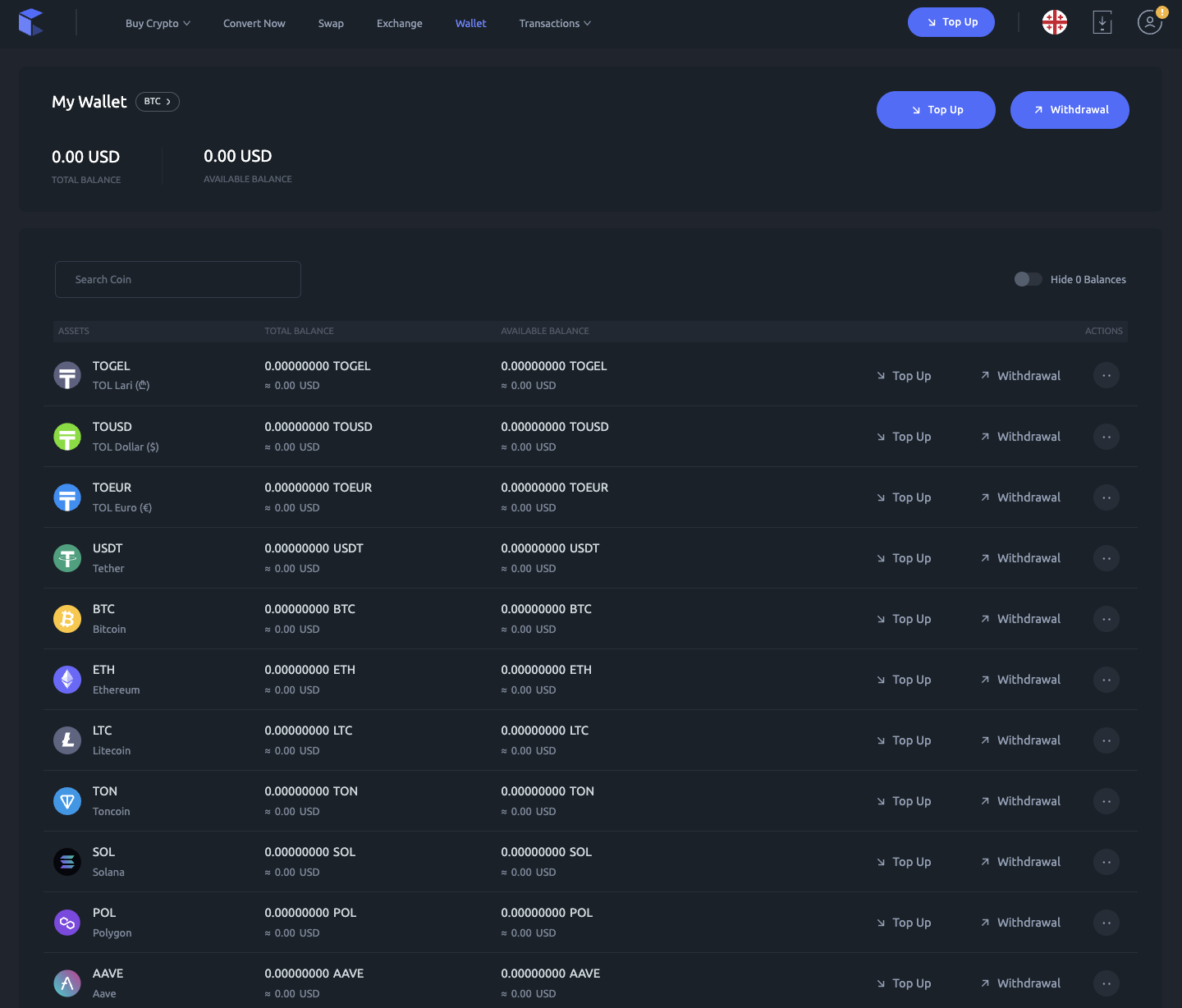Expand the Buy Crypto dropdown menu
The width and height of the screenshot is (1182, 1008).
click(x=158, y=23)
